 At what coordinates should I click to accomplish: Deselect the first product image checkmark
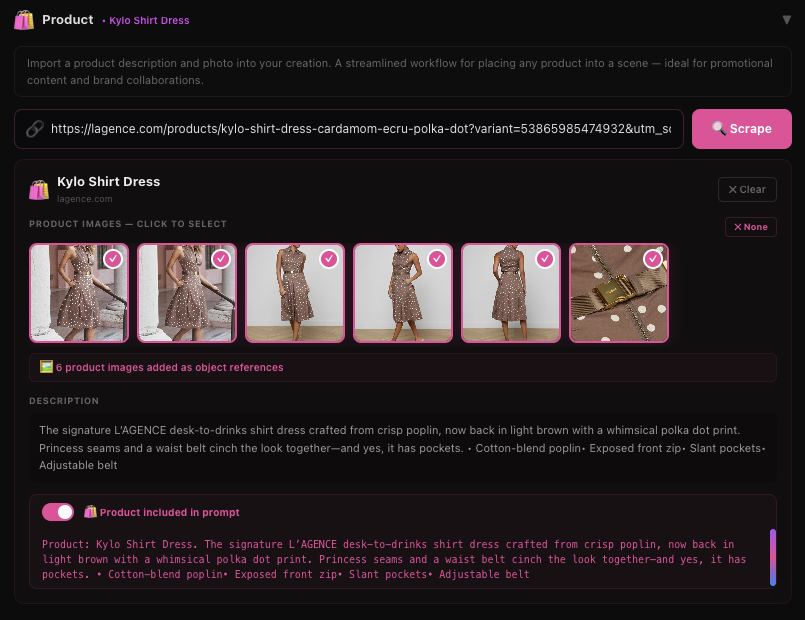pyautogui.click(x=113, y=259)
